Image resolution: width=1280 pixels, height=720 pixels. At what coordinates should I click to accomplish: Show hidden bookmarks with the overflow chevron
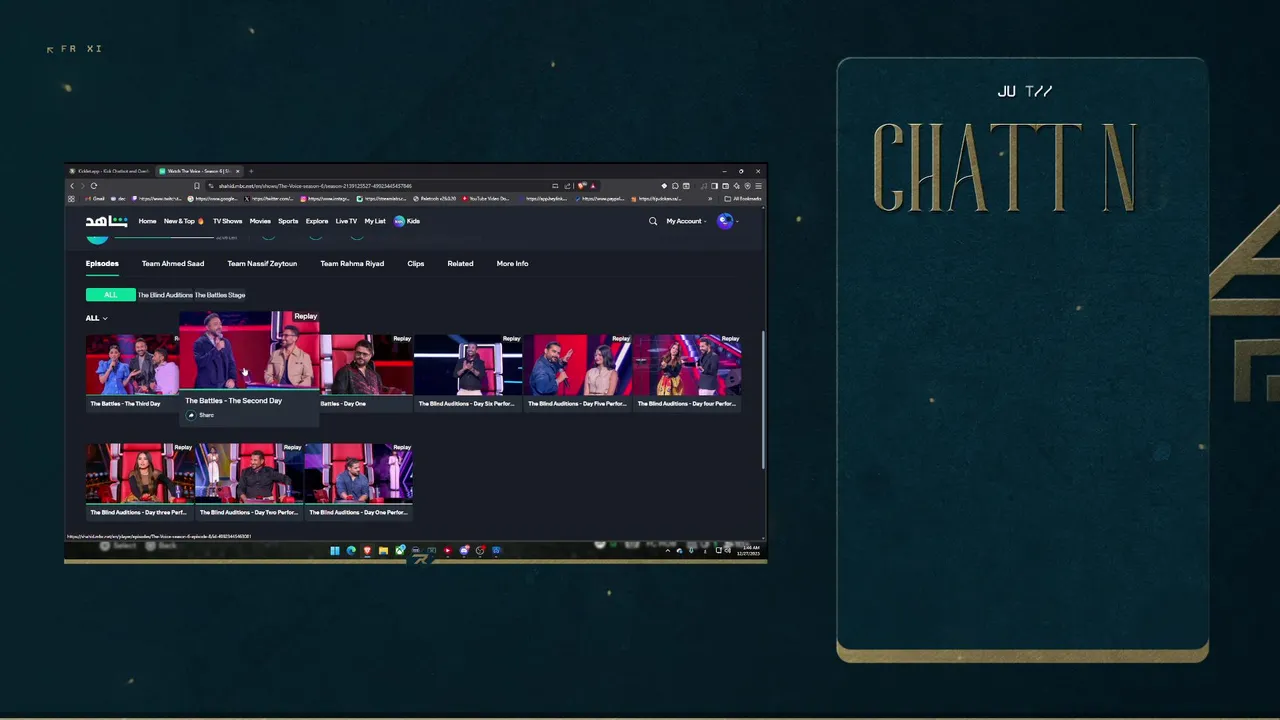[x=710, y=199]
